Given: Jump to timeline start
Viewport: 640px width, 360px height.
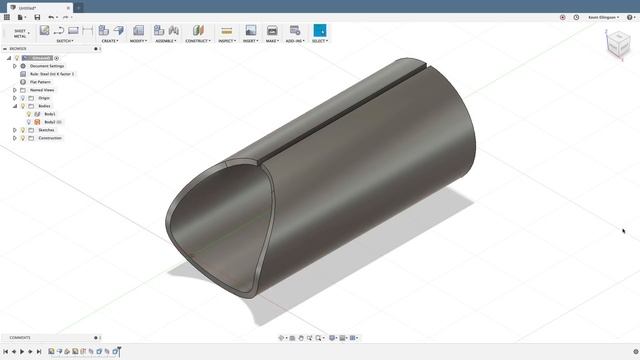Looking at the screenshot, I should click(5, 351).
